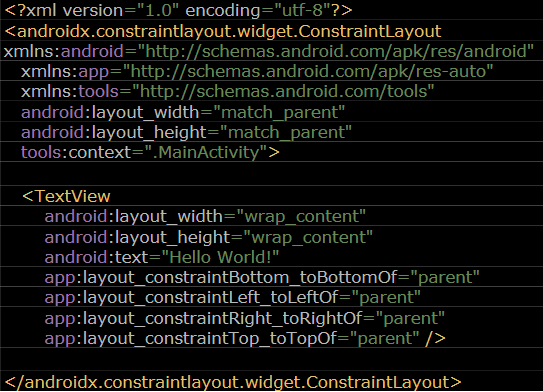This screenshot has height=392, width=543.
Task: Click the xmlns:android namespace line
Action: point(269,52)
